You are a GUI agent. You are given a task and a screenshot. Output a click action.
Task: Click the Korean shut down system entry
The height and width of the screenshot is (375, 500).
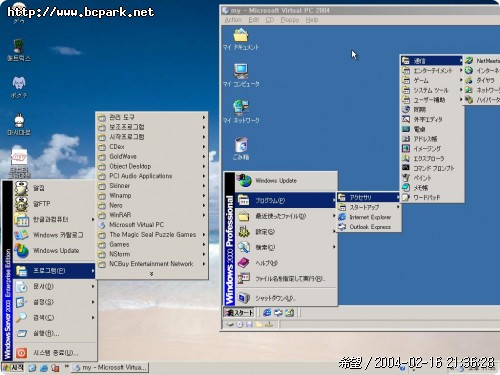click(x=55, y=353)
